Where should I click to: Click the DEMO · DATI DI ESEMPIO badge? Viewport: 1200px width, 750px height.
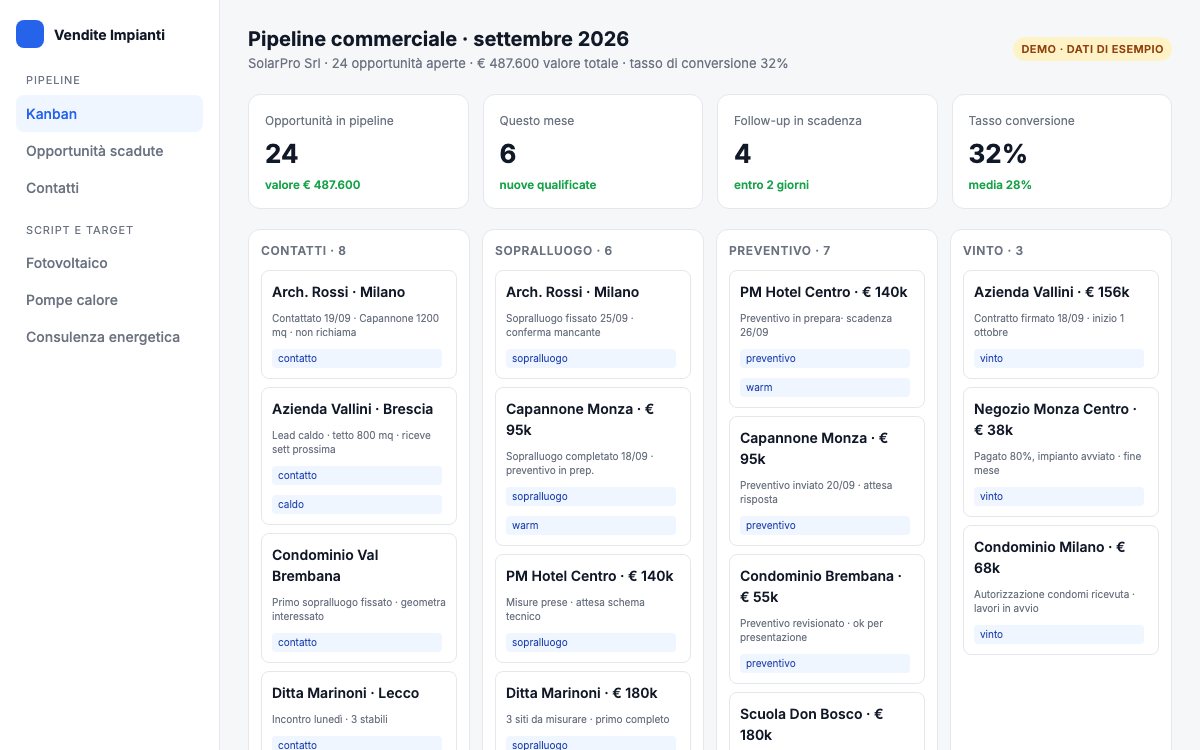point(1092,49)
